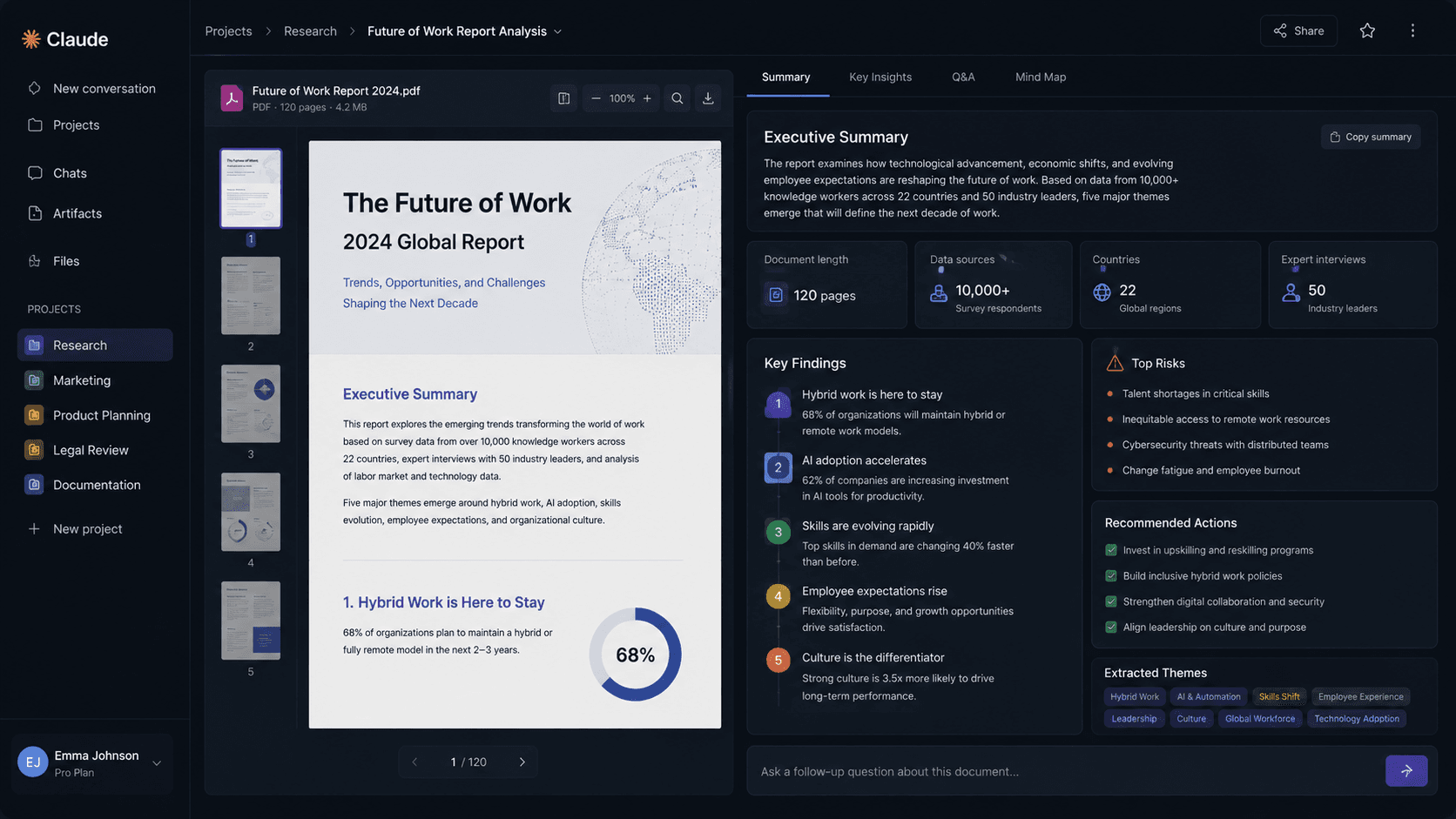Star this analysis as favorite

pos(1367,31)
